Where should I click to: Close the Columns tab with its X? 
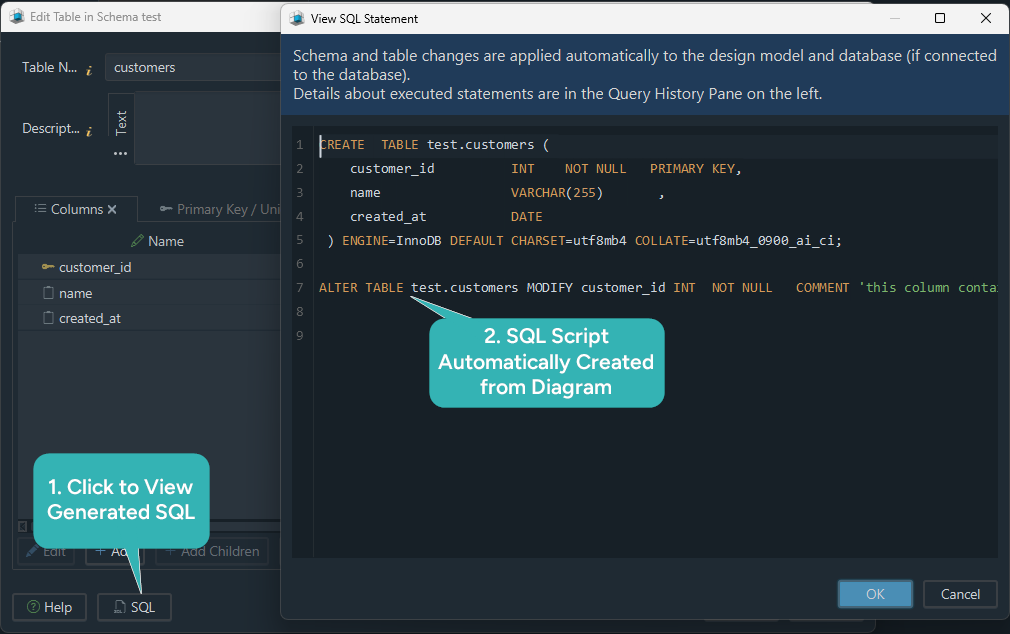point(112,209)
